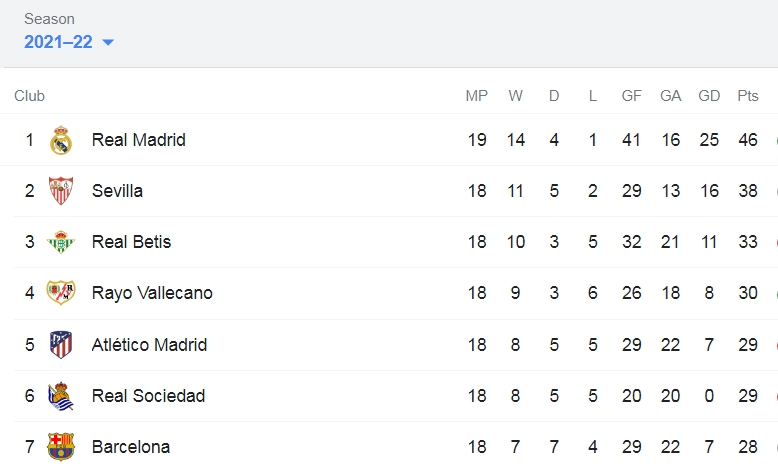Click the Real Sociedad club crest
Screen dimensions: 778x468
click(61, 396)
